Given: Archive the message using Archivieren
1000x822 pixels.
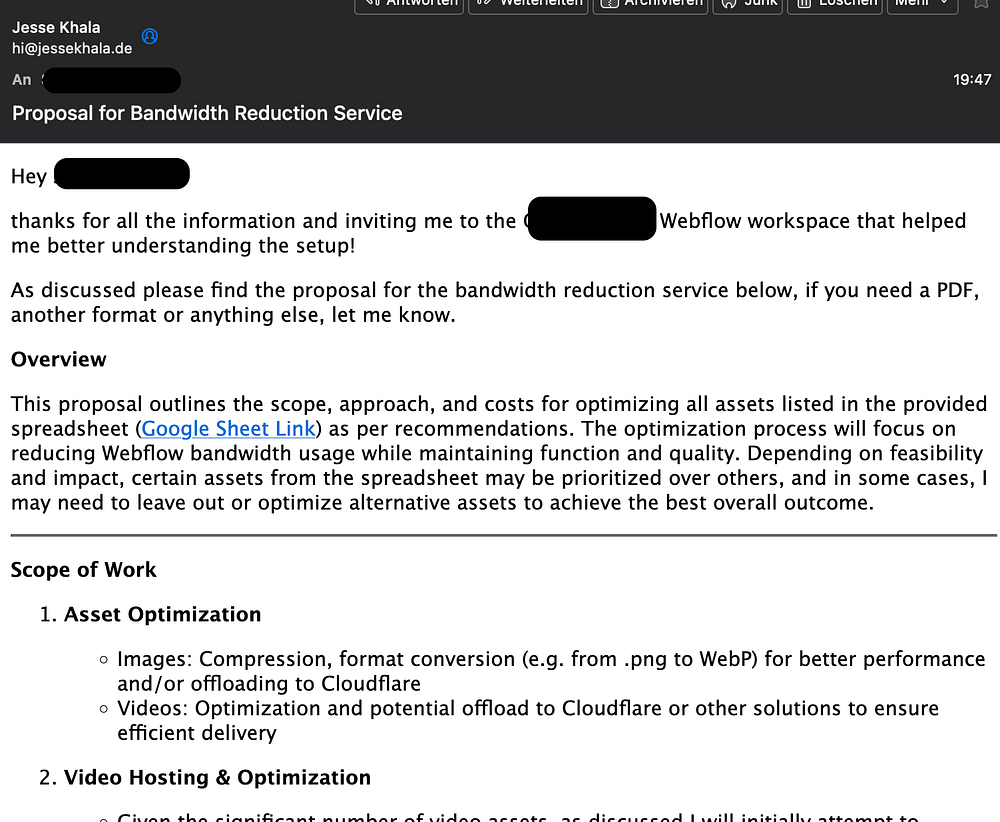Looking at the screenshot, I should [651, 4].
